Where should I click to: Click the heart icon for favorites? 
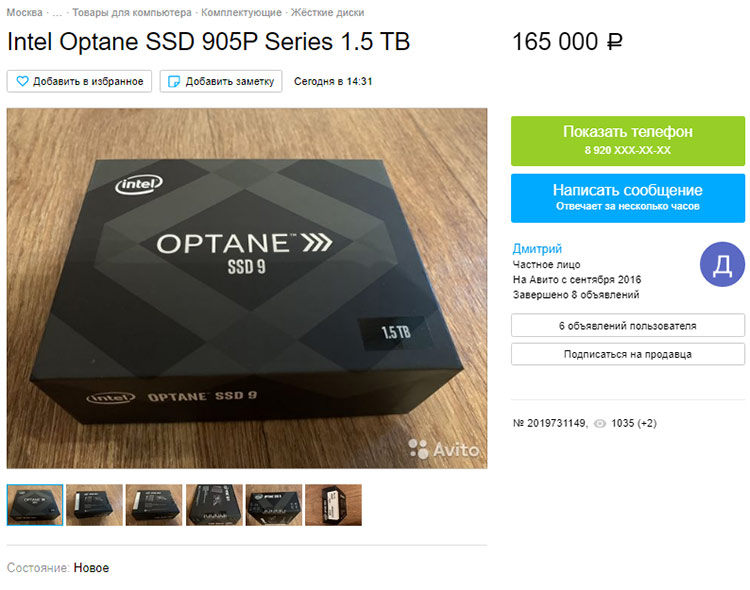pos(22,81)
